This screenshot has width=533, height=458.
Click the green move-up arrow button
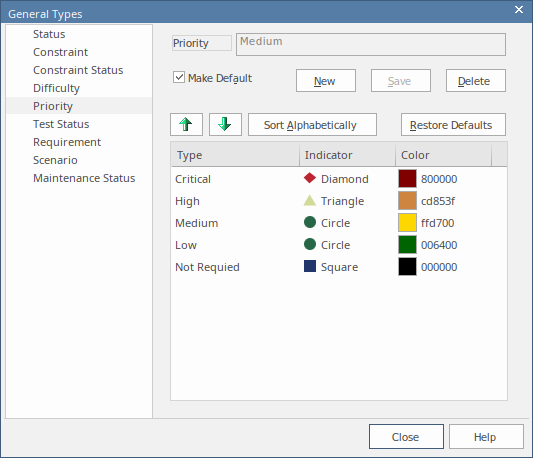point(186,124)
